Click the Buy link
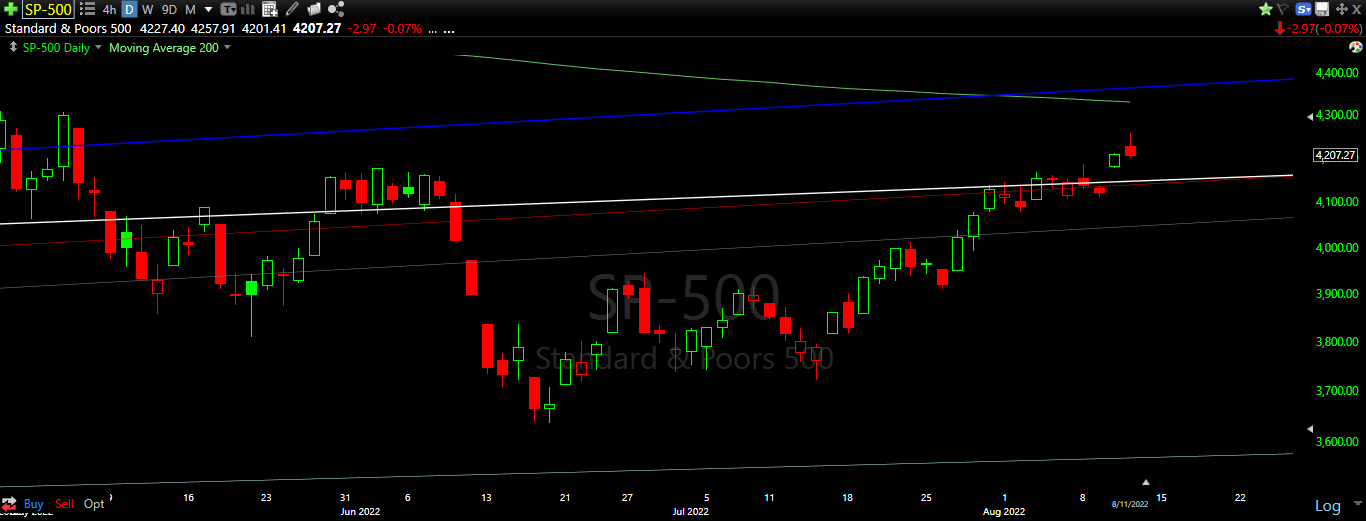The image size is (1366, 521). click(33, 504)
